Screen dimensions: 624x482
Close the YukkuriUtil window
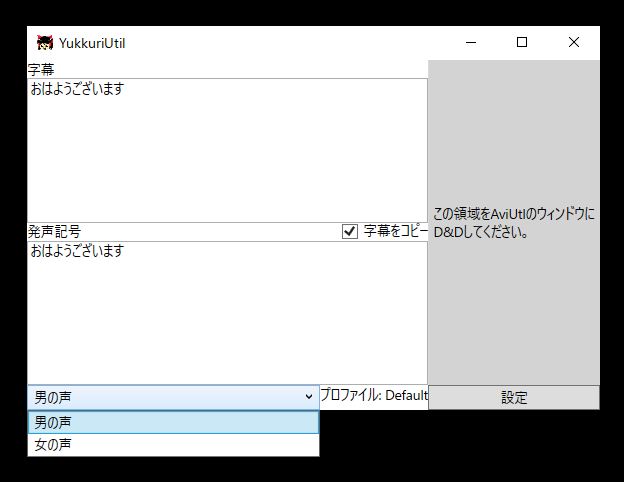pyautogui.click(x=573, y=42)
